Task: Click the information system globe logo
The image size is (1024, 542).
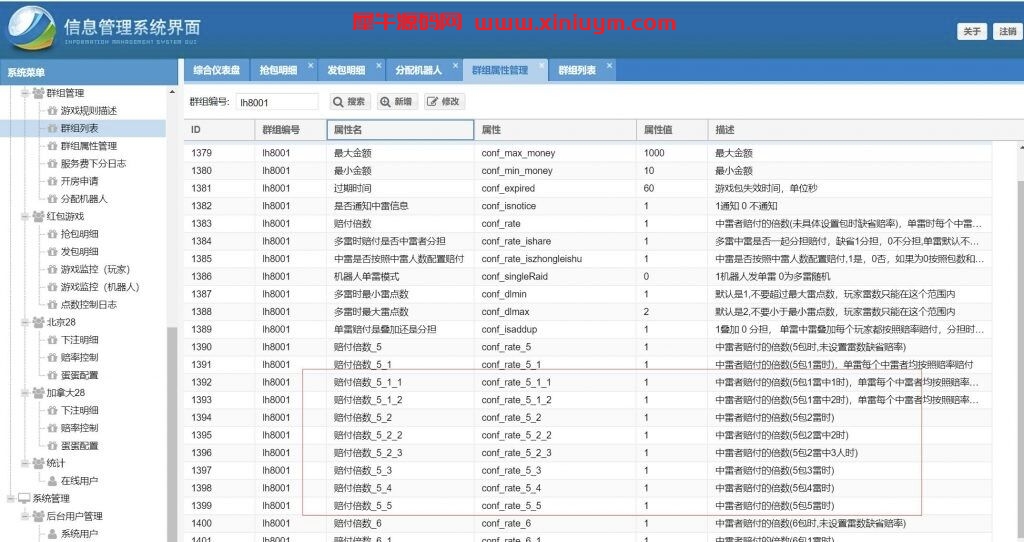Action: (x=32, y=30)
